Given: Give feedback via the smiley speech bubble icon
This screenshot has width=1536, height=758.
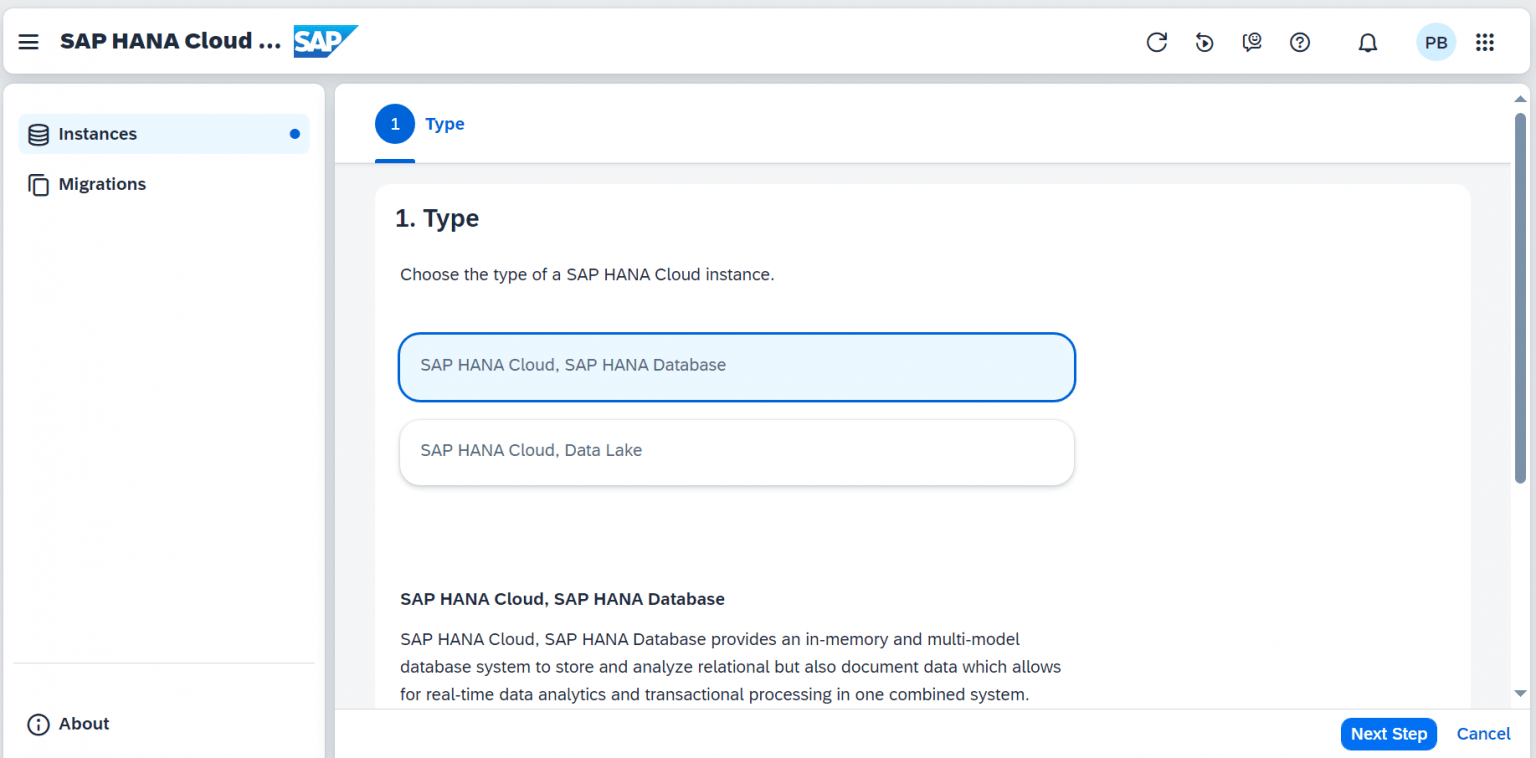Looking at the screenshot, I should [1252, 42].
